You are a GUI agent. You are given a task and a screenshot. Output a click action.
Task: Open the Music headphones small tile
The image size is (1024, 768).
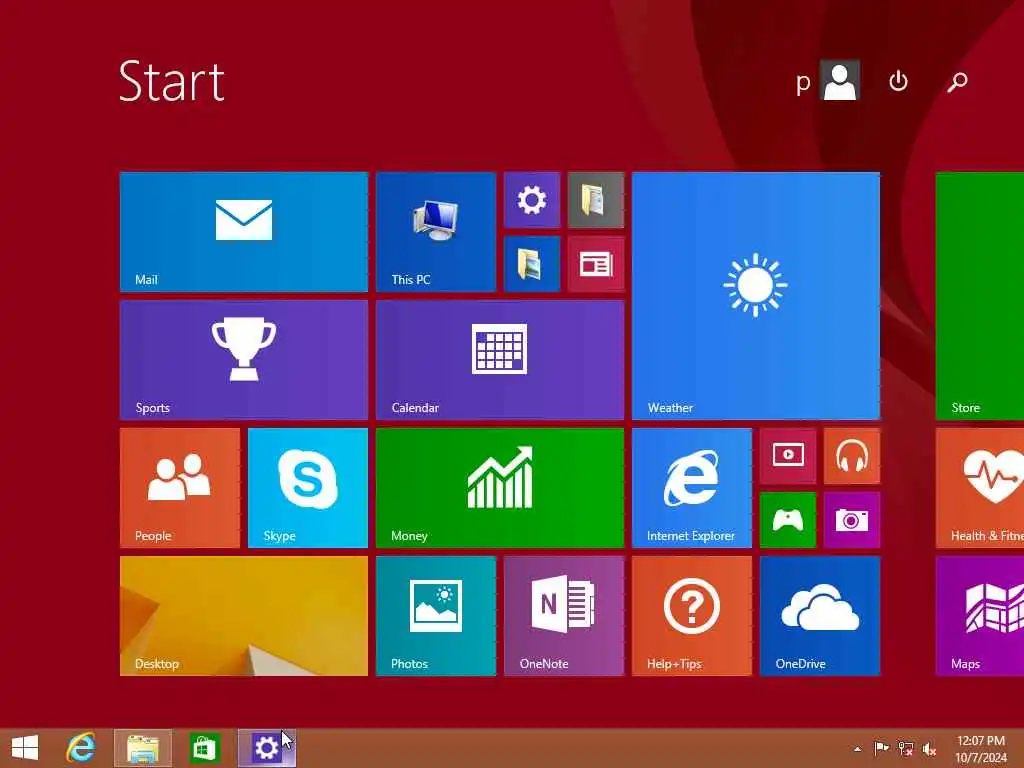pyautogui.click(x=852, y=456)
